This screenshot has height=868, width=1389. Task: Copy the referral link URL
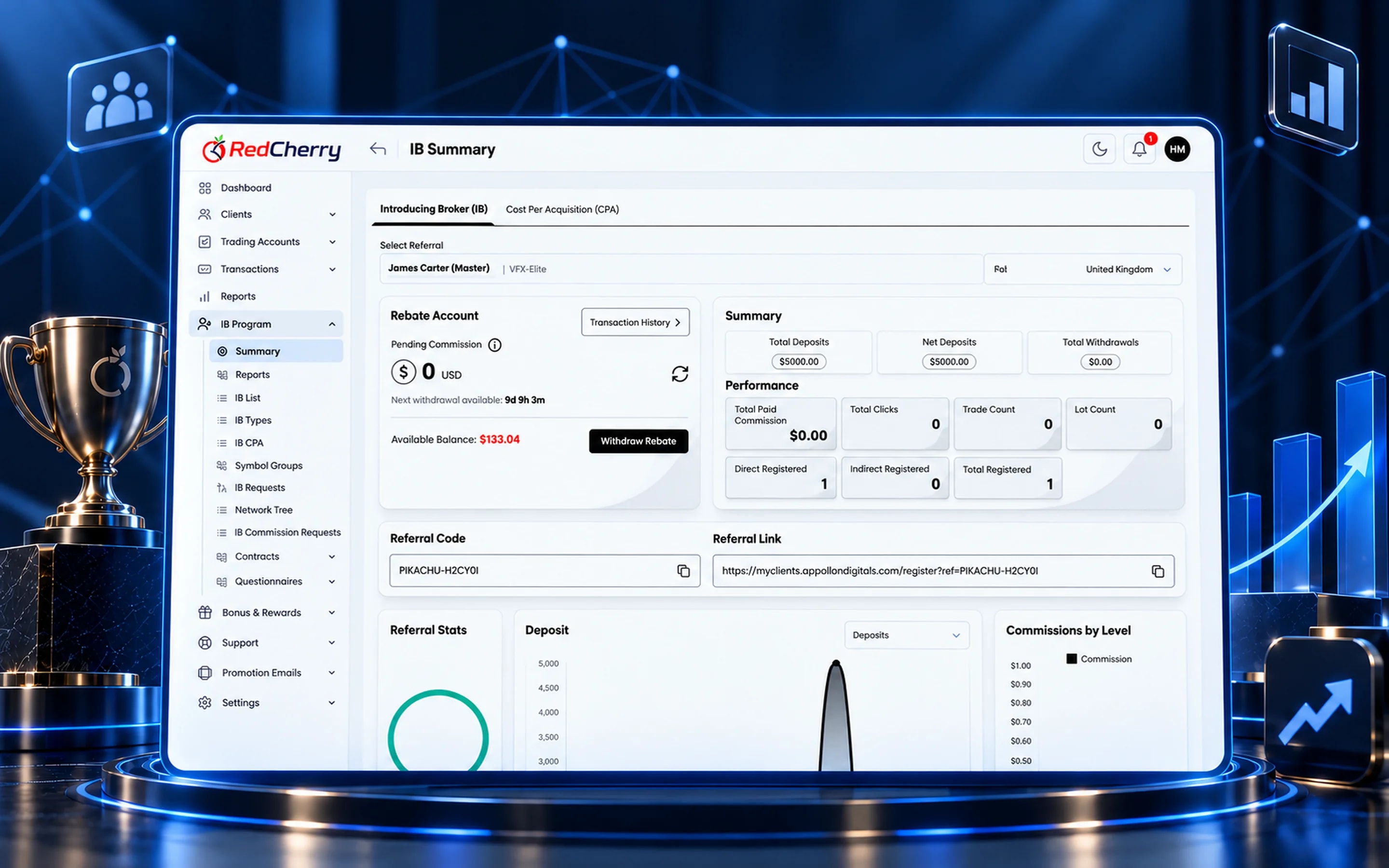tap(1157, 571)
